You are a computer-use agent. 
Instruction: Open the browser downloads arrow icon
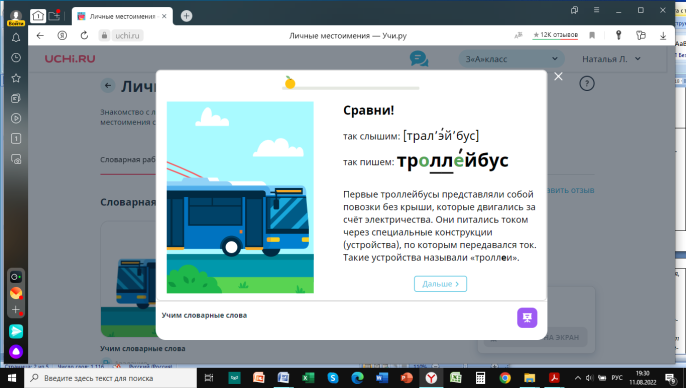[663, 35]
